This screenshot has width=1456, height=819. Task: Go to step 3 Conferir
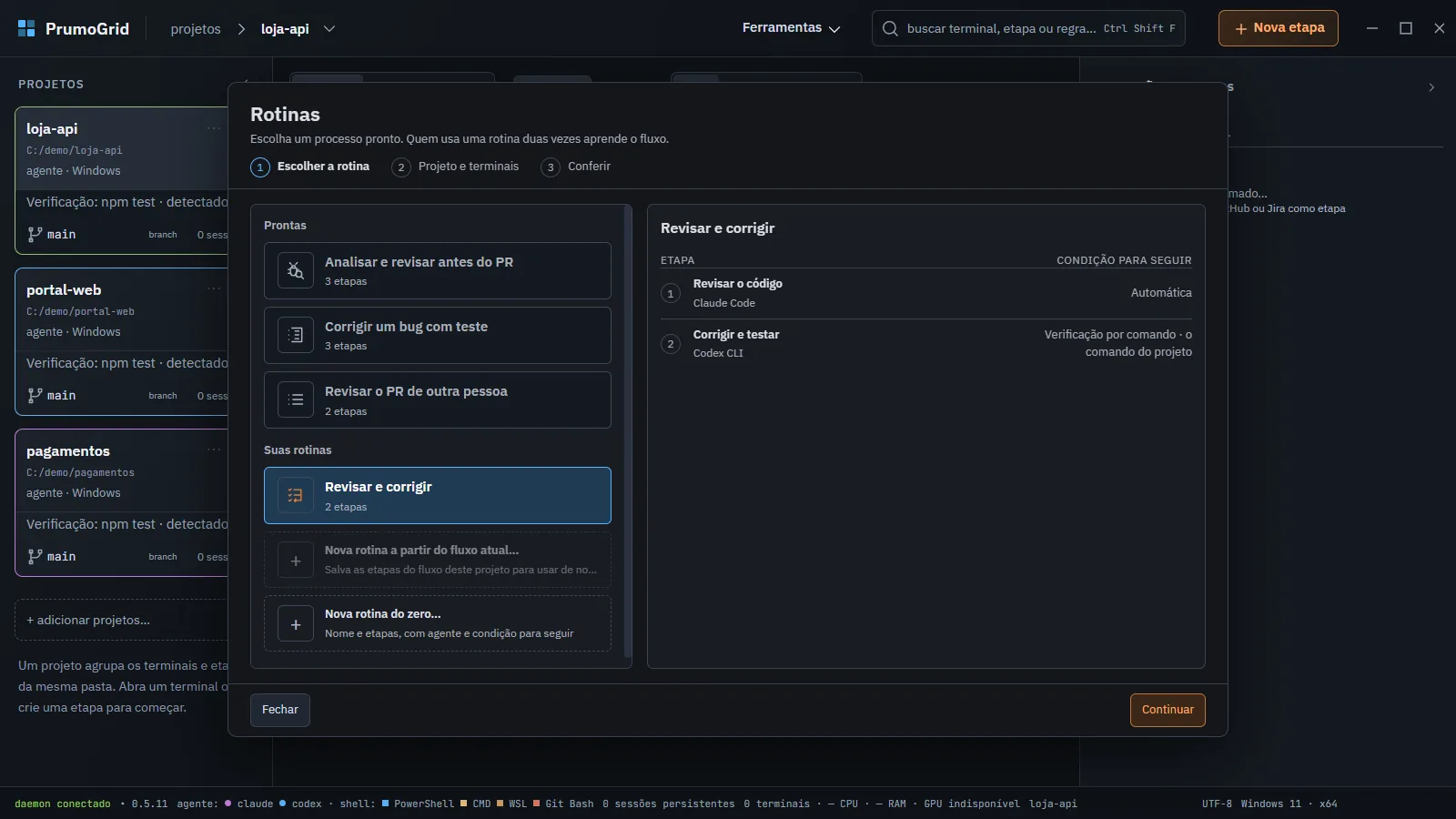[x=576, y=167]
